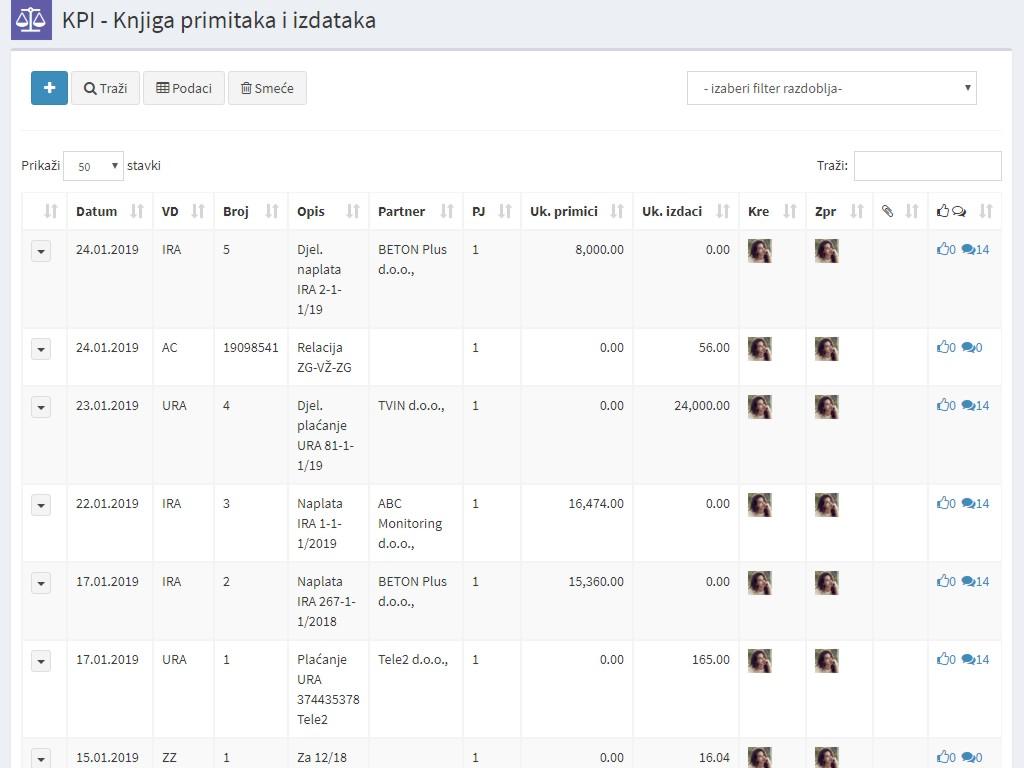
Task: Change Prikaži items-per-page selector
Action: point(93,166)
